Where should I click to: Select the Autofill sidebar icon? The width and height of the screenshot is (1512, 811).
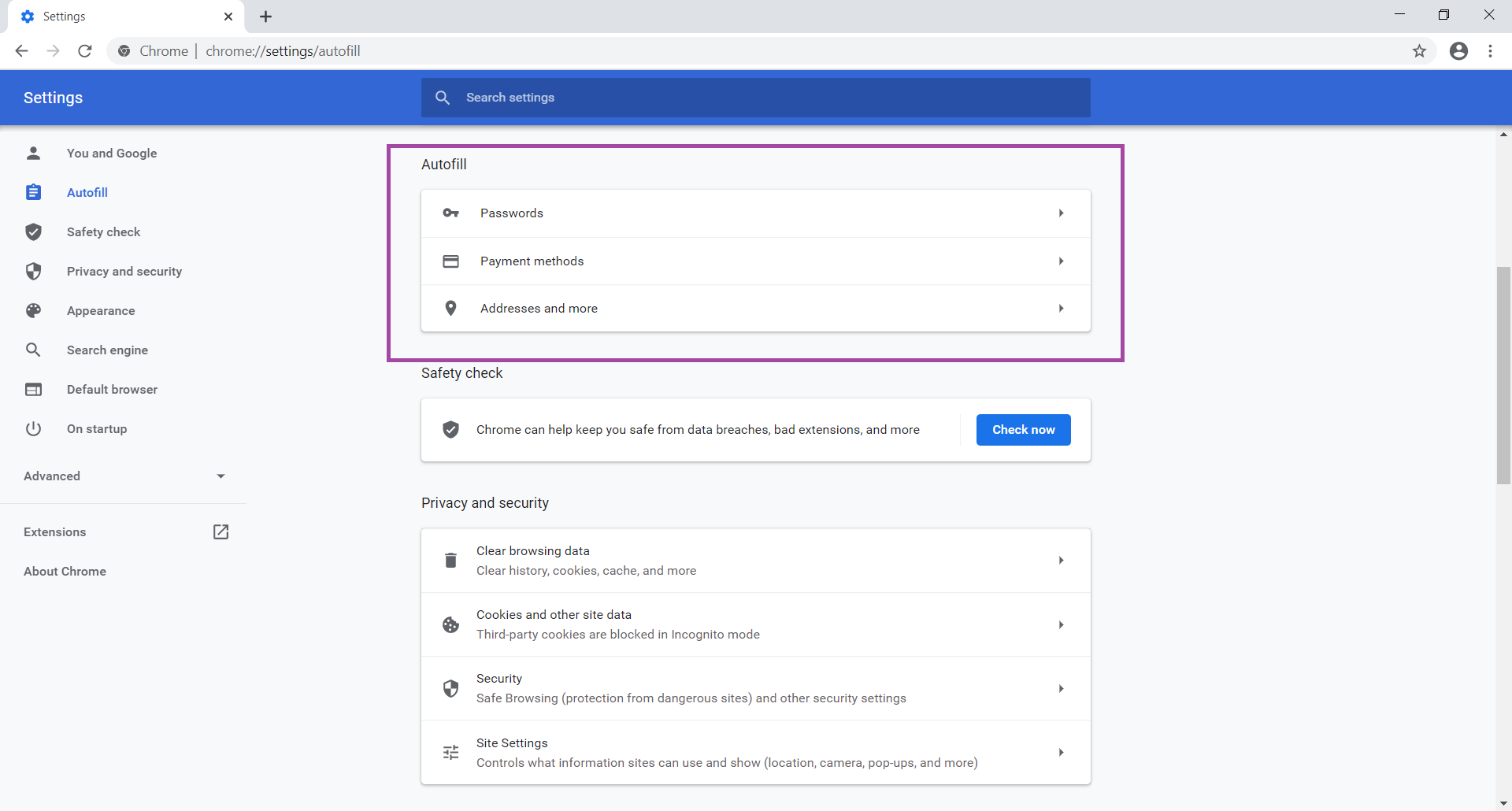[33, 192]
